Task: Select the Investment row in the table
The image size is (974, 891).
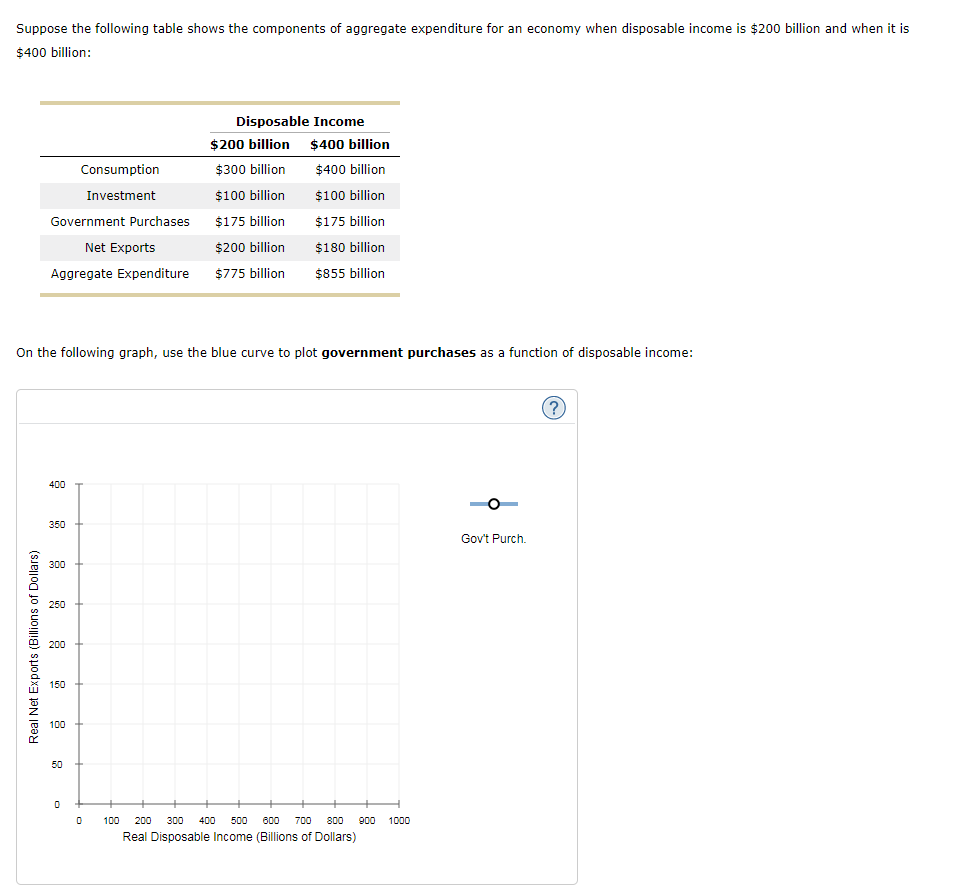Action: [x=120, y=195]
